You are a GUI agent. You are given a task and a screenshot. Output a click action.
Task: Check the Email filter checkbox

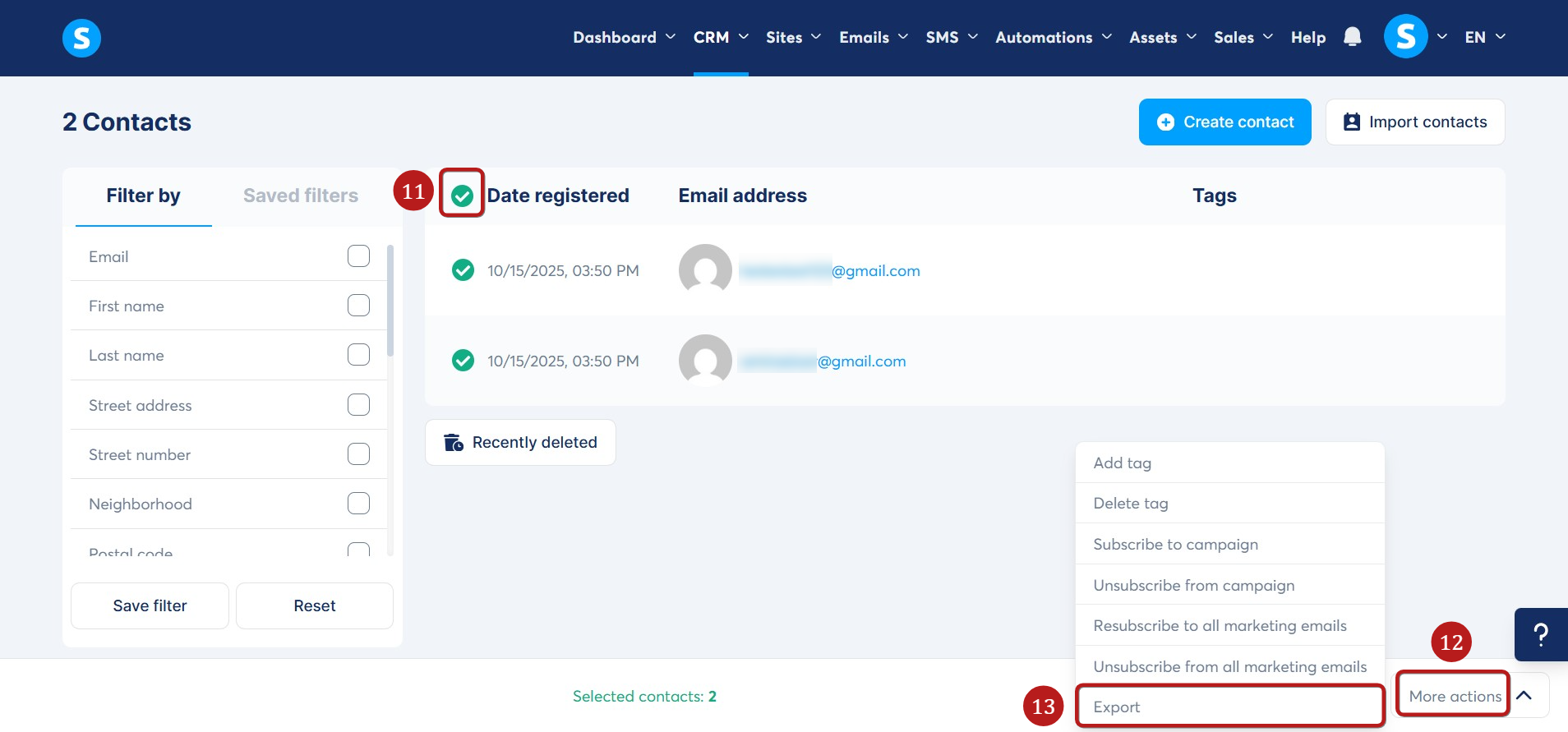358,256
